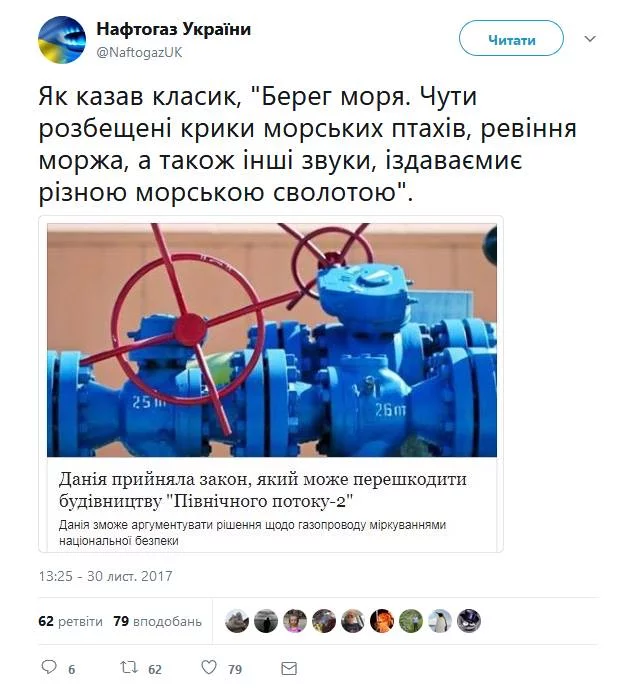Open the blue gas valve article image

(272, 340)
